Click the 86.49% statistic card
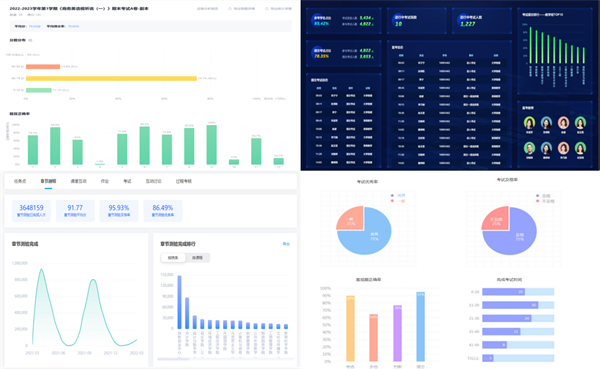 [163, 211]
